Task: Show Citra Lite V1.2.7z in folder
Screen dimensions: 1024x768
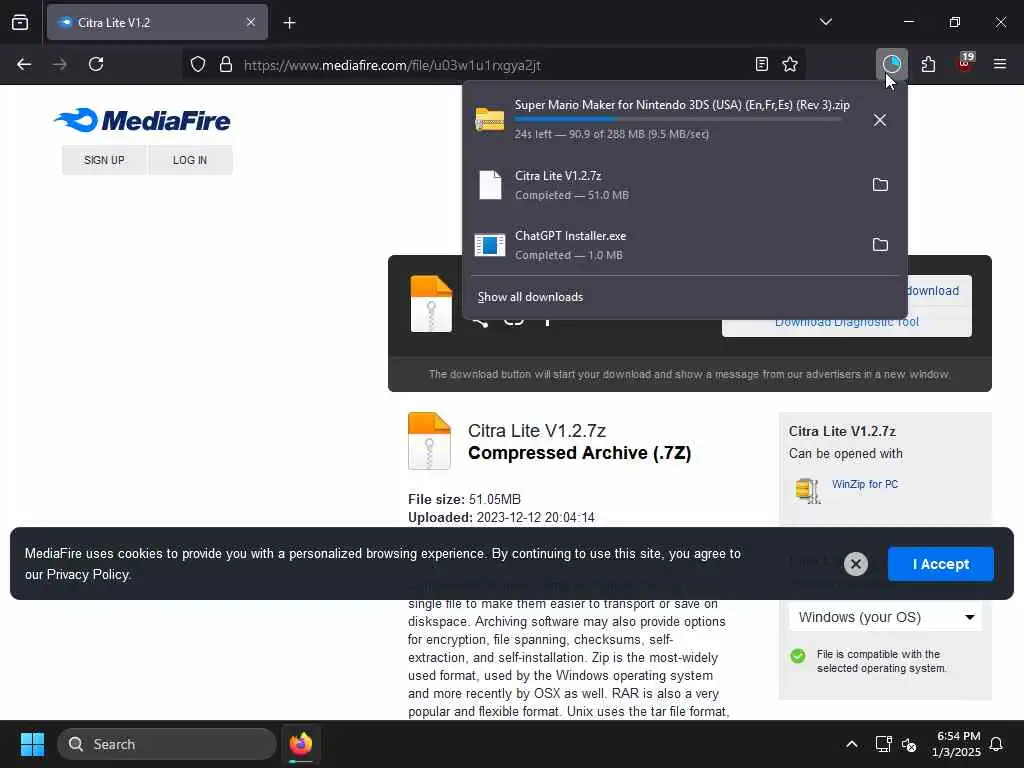Action: pos(880,185)
